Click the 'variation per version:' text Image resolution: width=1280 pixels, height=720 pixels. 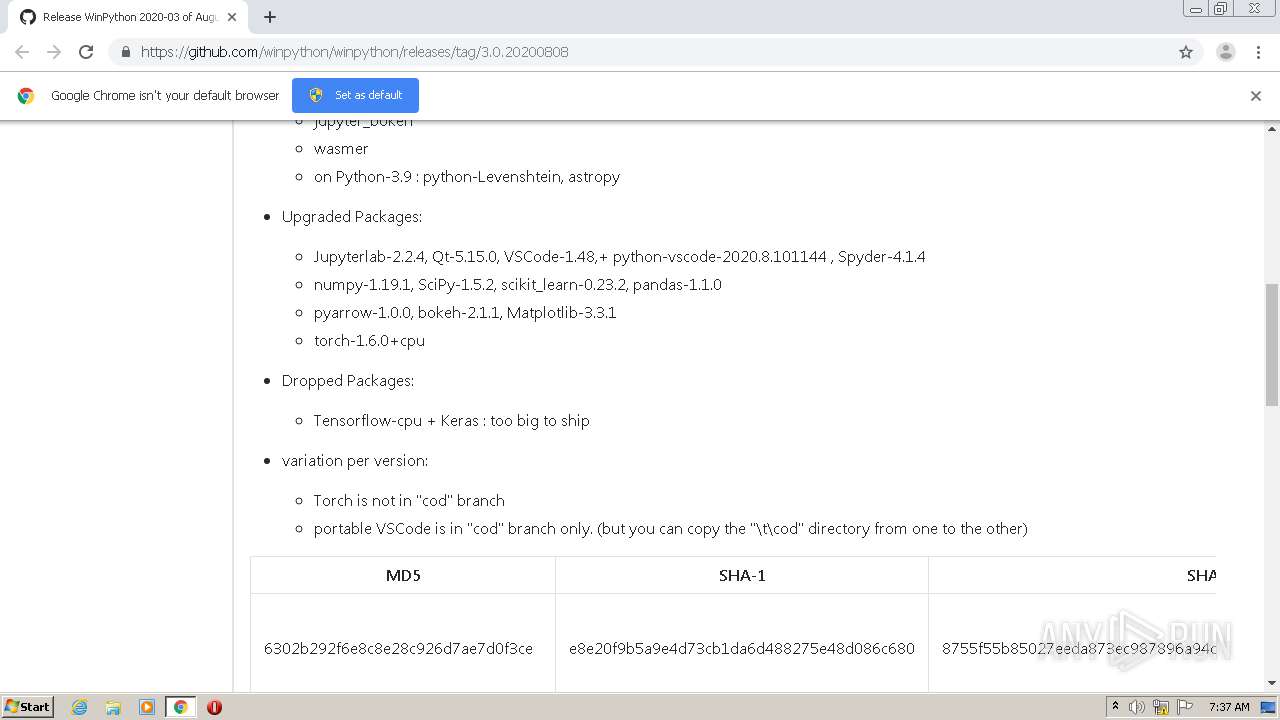(x=355, y=460)
